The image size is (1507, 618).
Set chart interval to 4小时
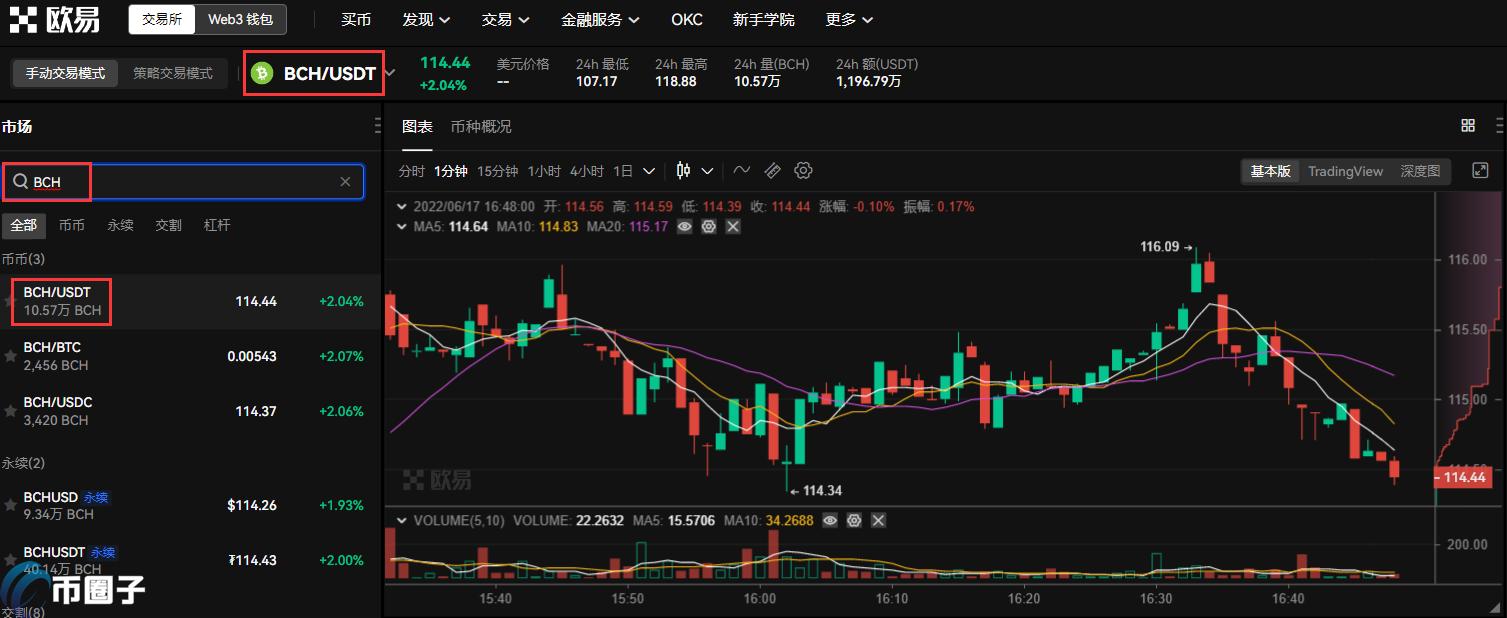587,171
